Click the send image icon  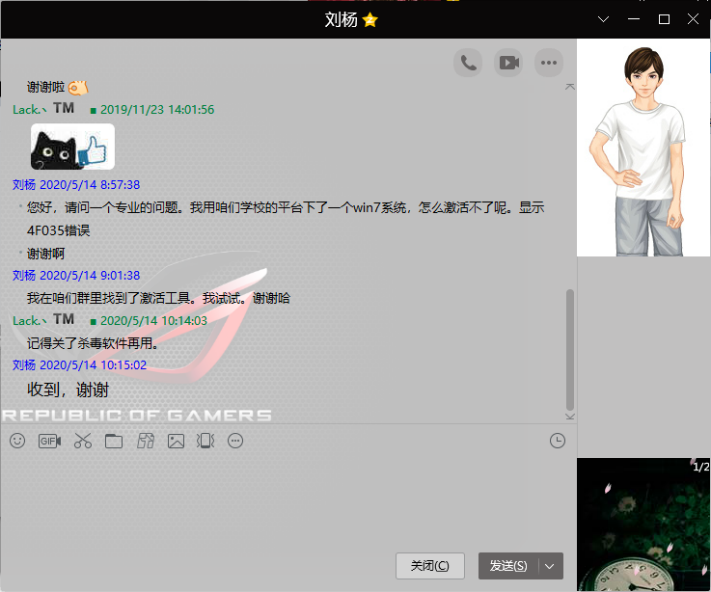pyautogui.click(x=176, y=441)
